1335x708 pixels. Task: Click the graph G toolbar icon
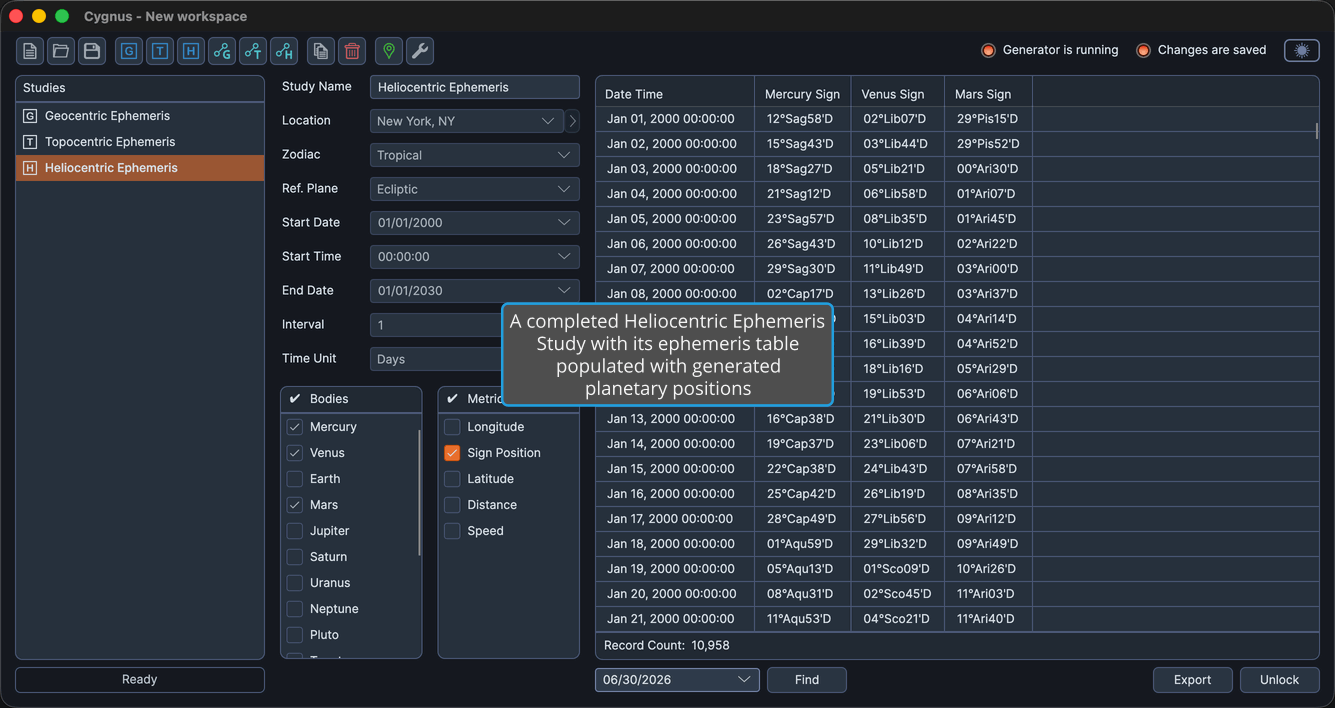click(222, 51)
